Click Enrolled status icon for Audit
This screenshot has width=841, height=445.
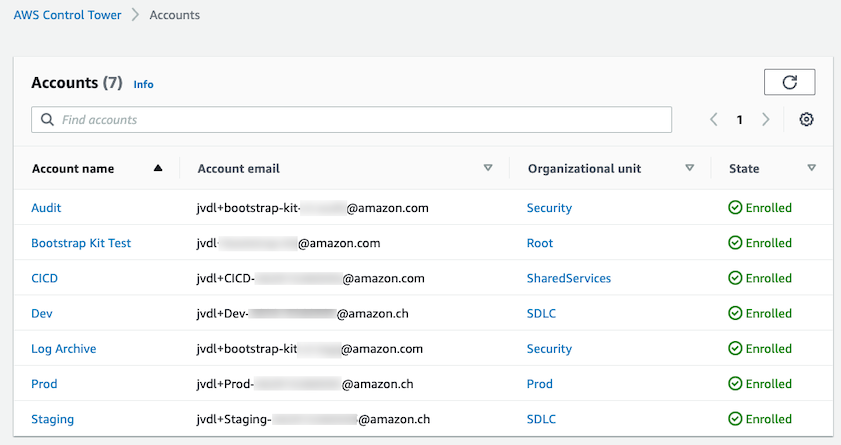pos(735,208)
